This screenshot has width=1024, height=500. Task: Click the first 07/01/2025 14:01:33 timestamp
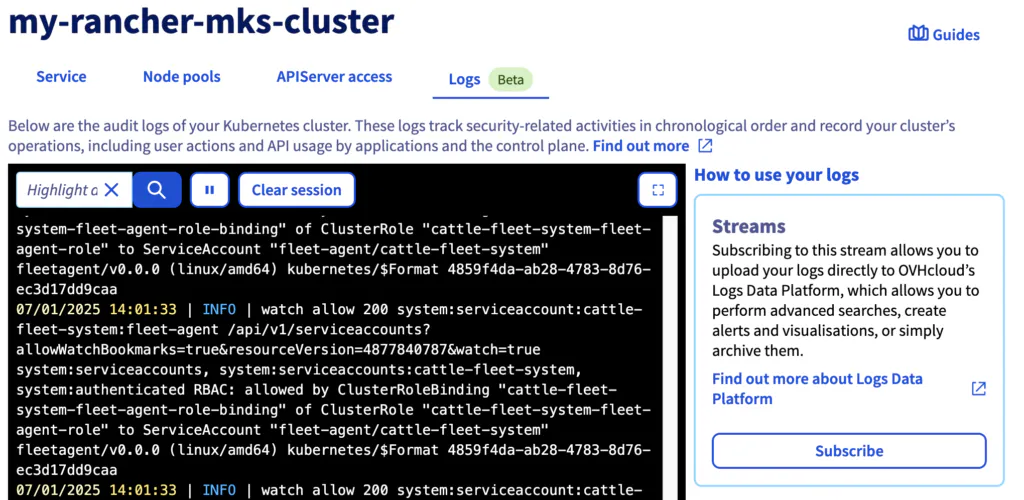[96, 309]
